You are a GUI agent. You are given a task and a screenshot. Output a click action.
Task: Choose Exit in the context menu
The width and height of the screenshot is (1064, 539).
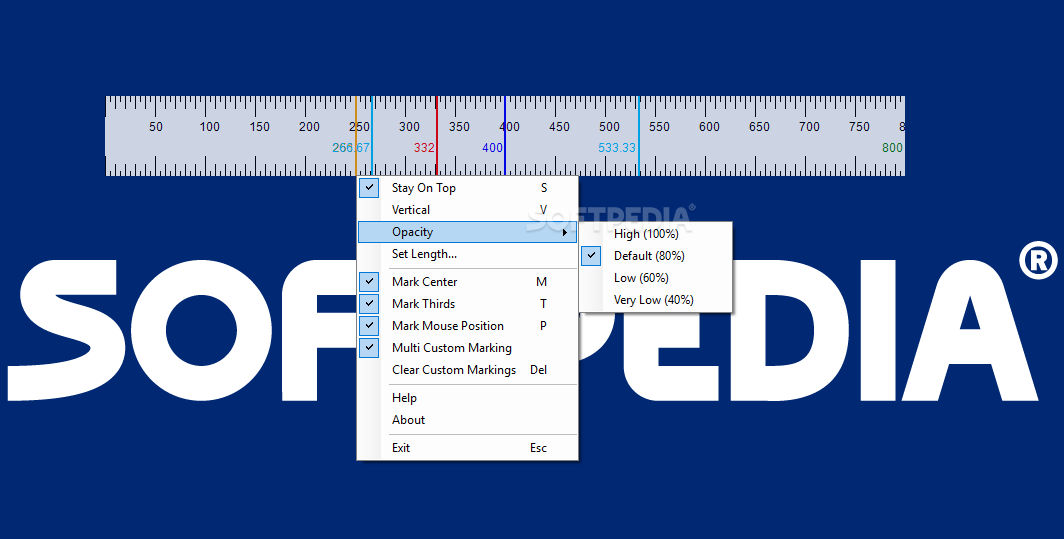pyautogui.click(x=468, y=447)
